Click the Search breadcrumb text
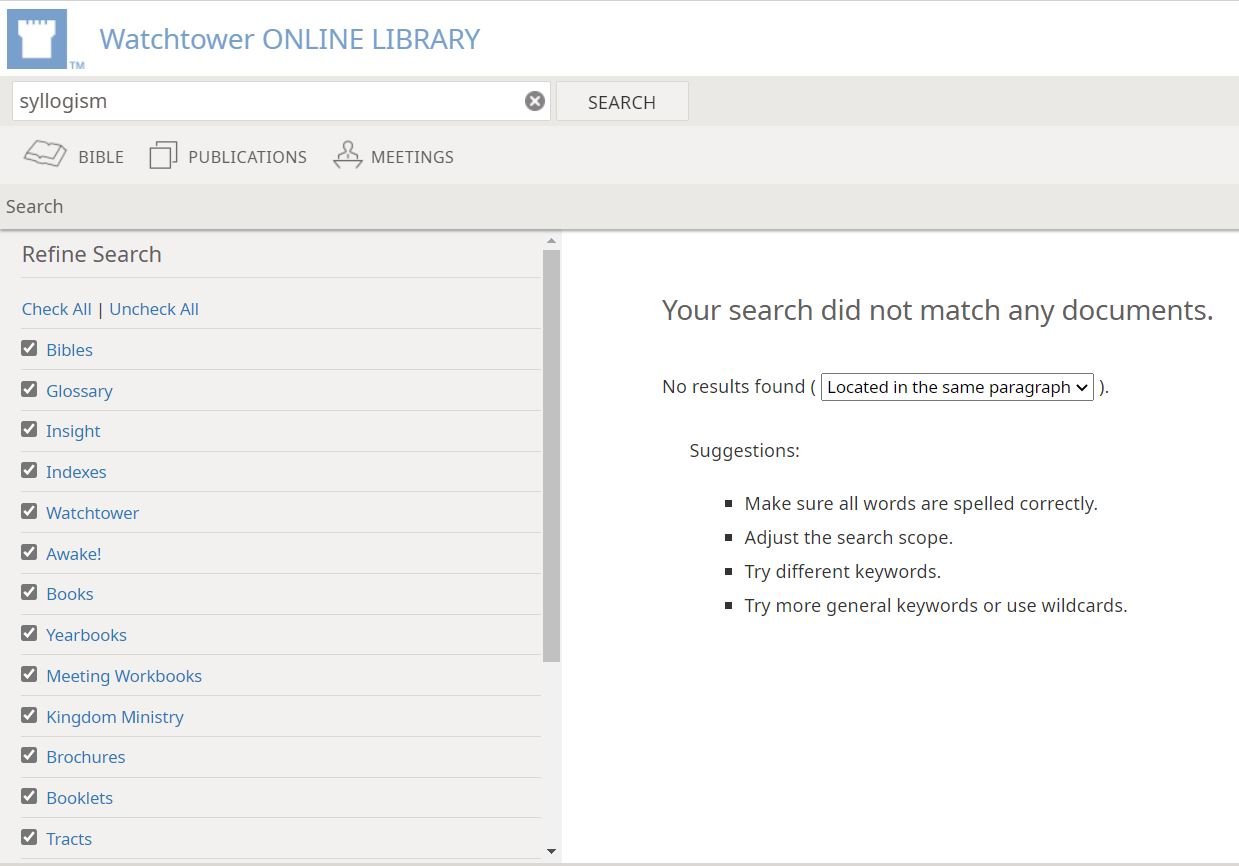1239x866 pixels. coord(35,207)
